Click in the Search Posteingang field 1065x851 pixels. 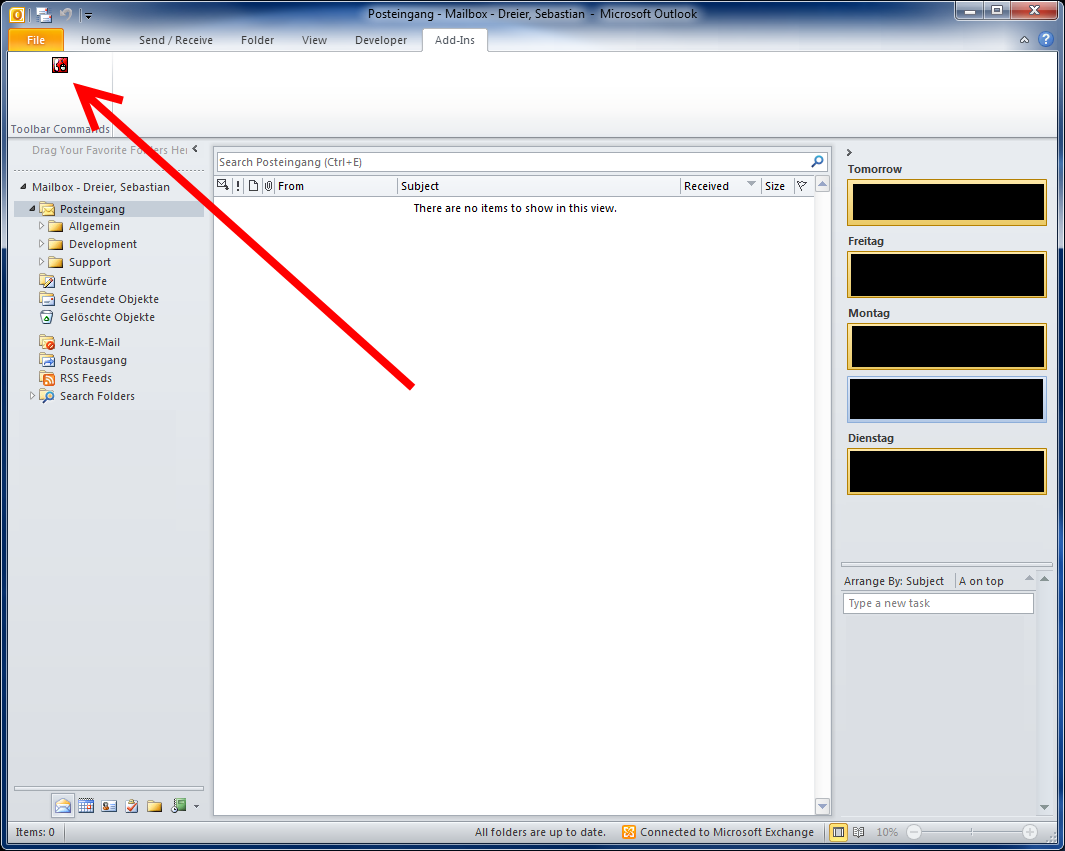[x=510, y=162]
